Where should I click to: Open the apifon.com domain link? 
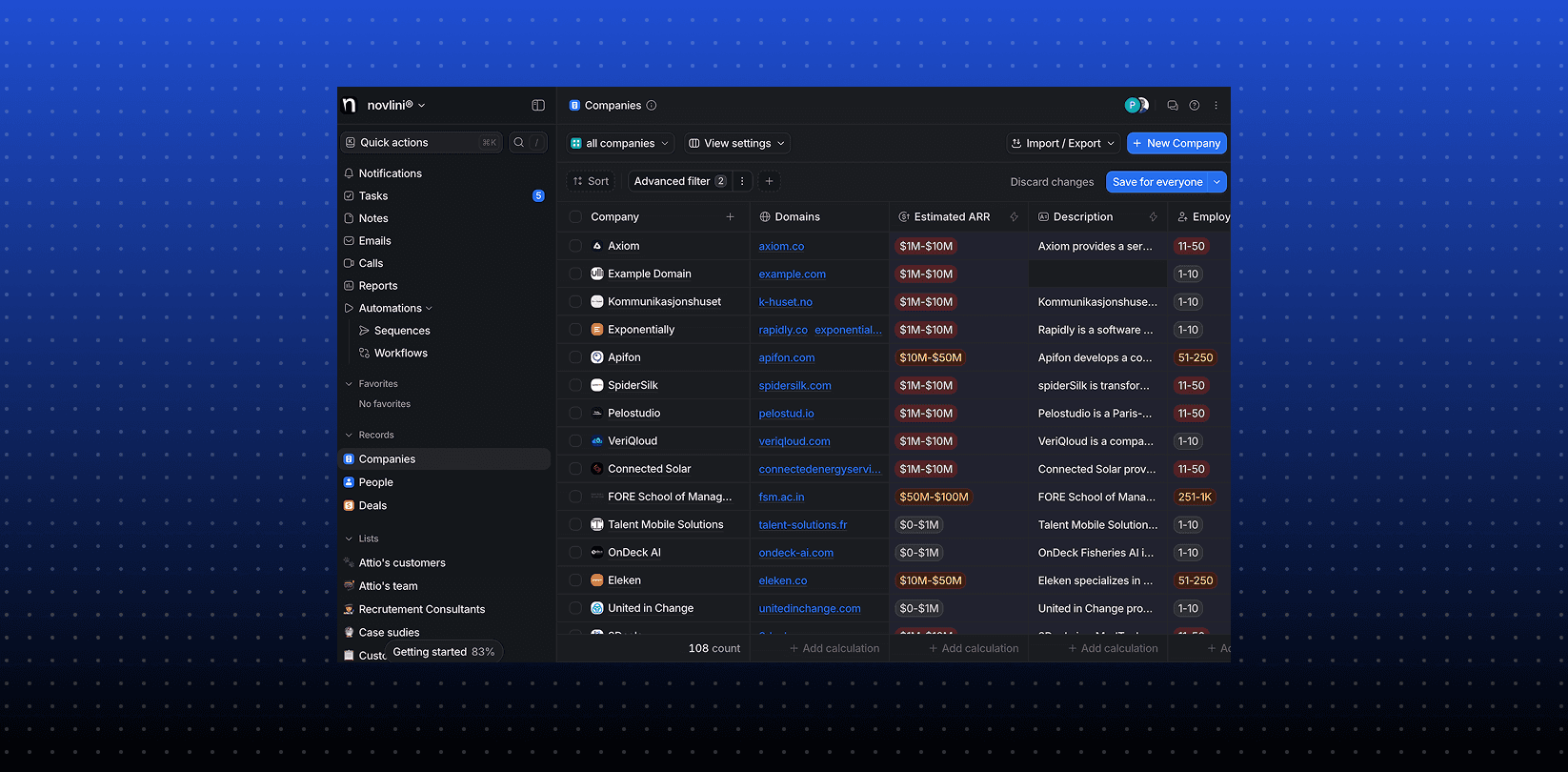(787, 358)
